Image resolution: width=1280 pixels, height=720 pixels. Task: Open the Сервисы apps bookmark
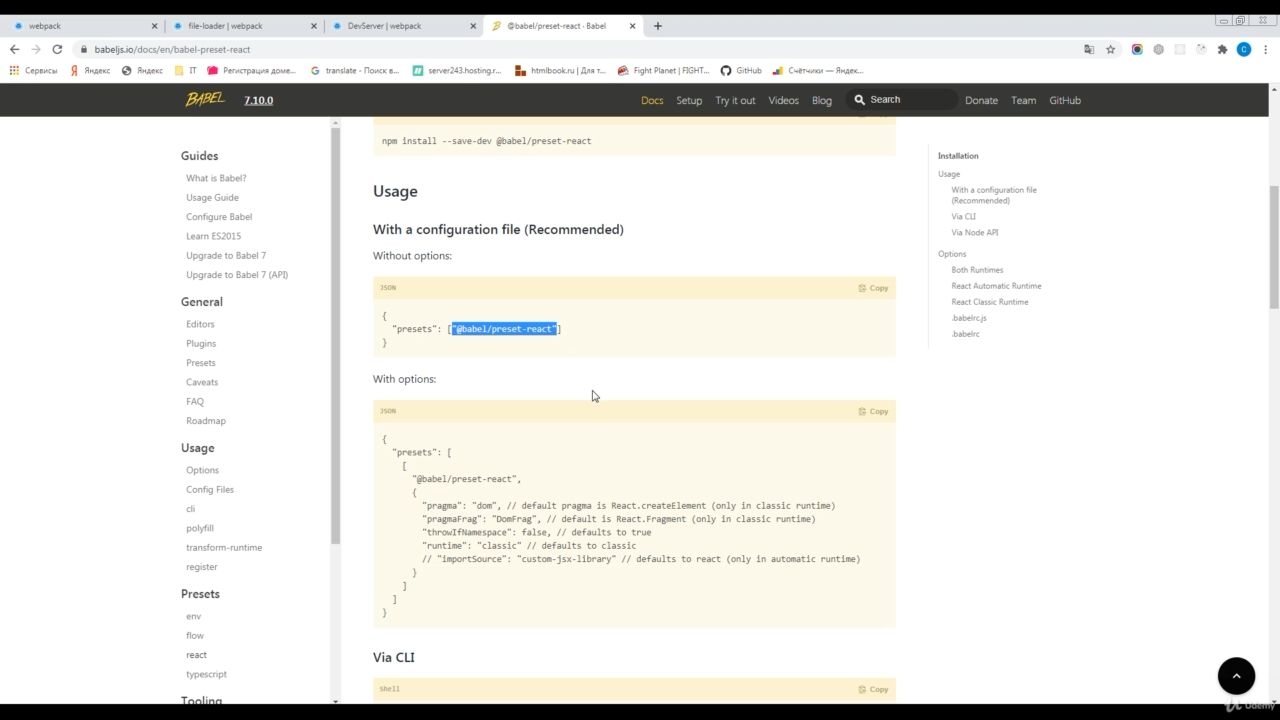pos(33,70)
